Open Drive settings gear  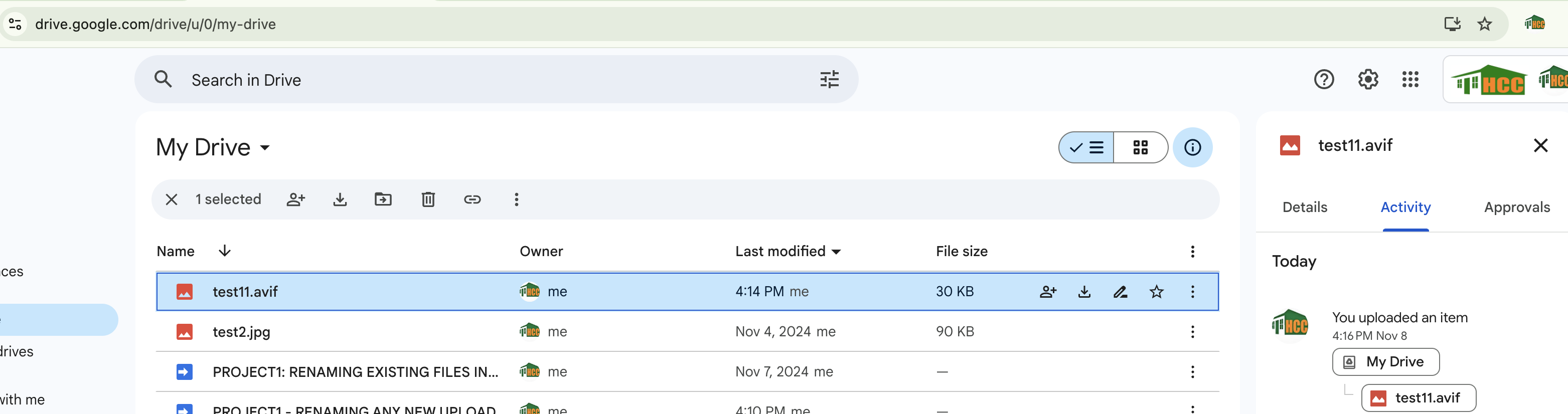[x=1368, y=80]
